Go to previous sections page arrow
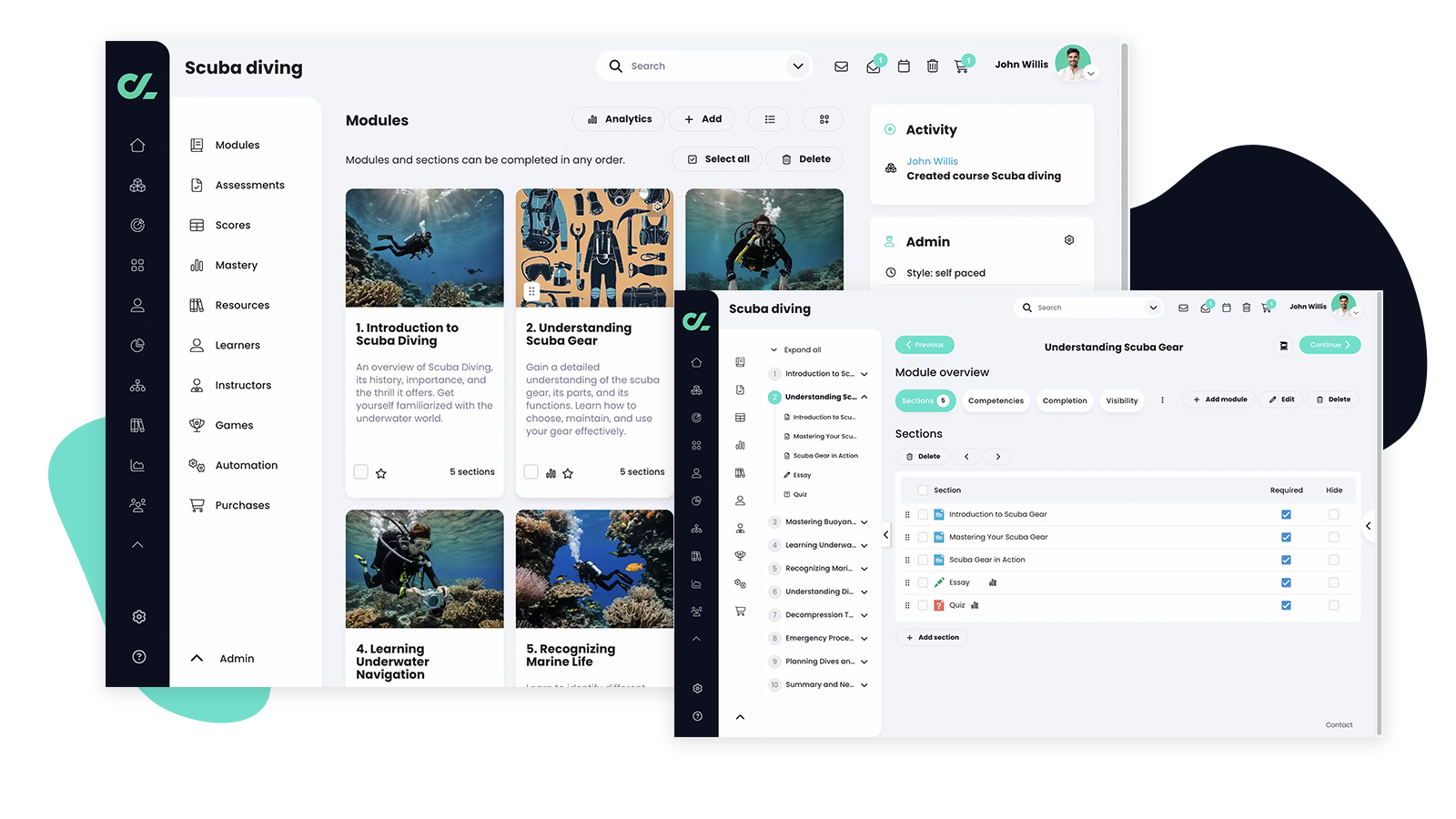1456x819 pixels. coord(966,457)
